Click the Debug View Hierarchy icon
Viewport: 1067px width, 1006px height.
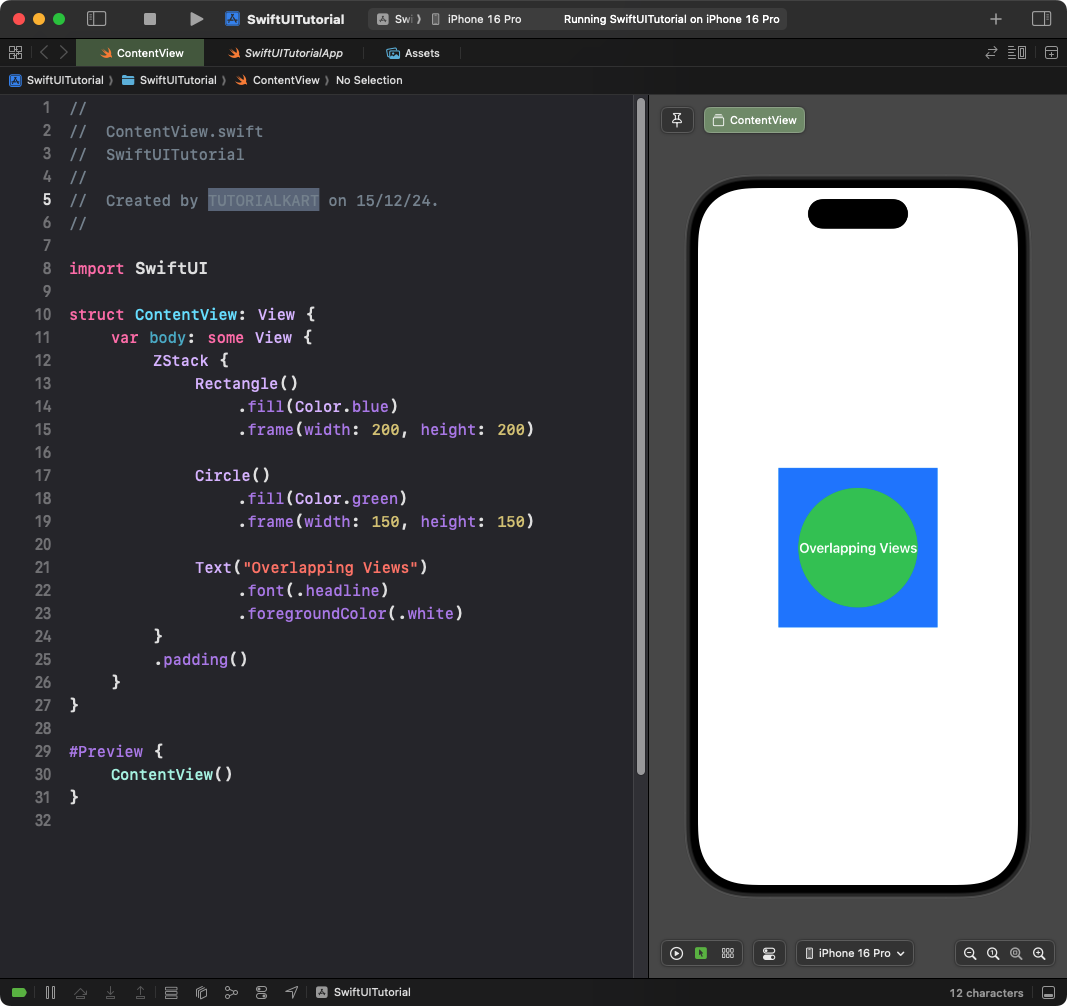coord(171,992)
